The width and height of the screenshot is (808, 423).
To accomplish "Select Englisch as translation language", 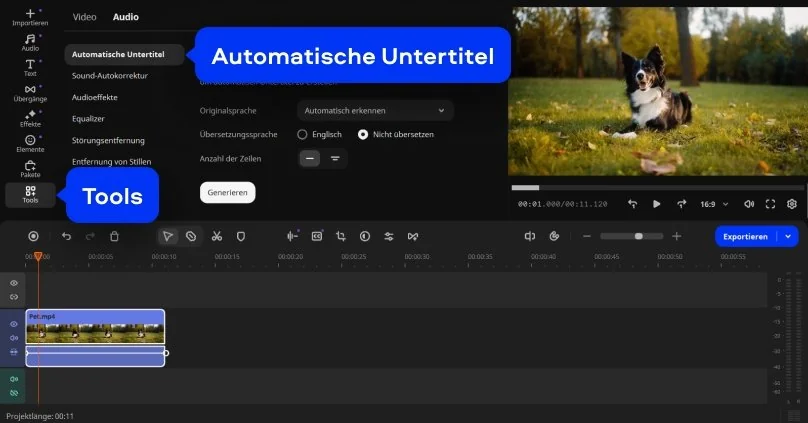I will pos(302,134).
